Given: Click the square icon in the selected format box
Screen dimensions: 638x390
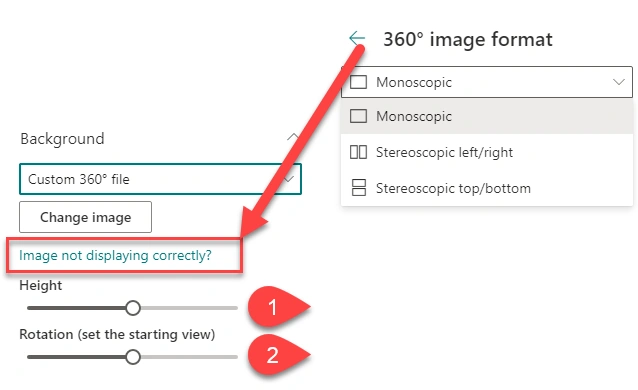Looking at the screenshot, I should [358, 82].
